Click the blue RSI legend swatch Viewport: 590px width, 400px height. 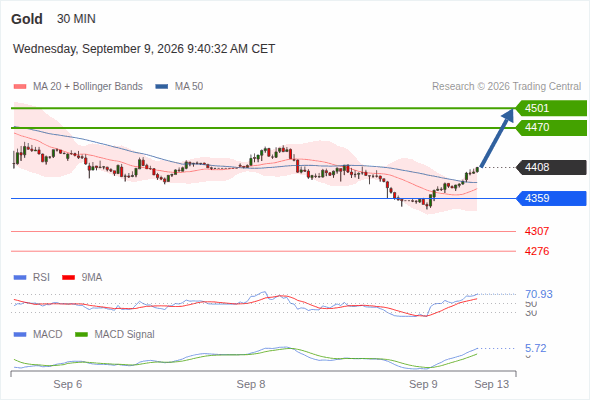point(20,278)
